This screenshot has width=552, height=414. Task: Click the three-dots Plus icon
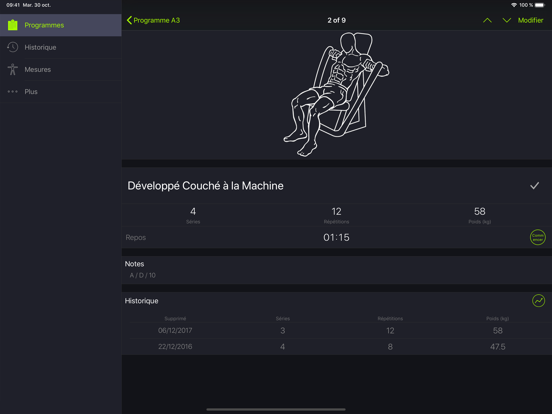pos(13,92)
